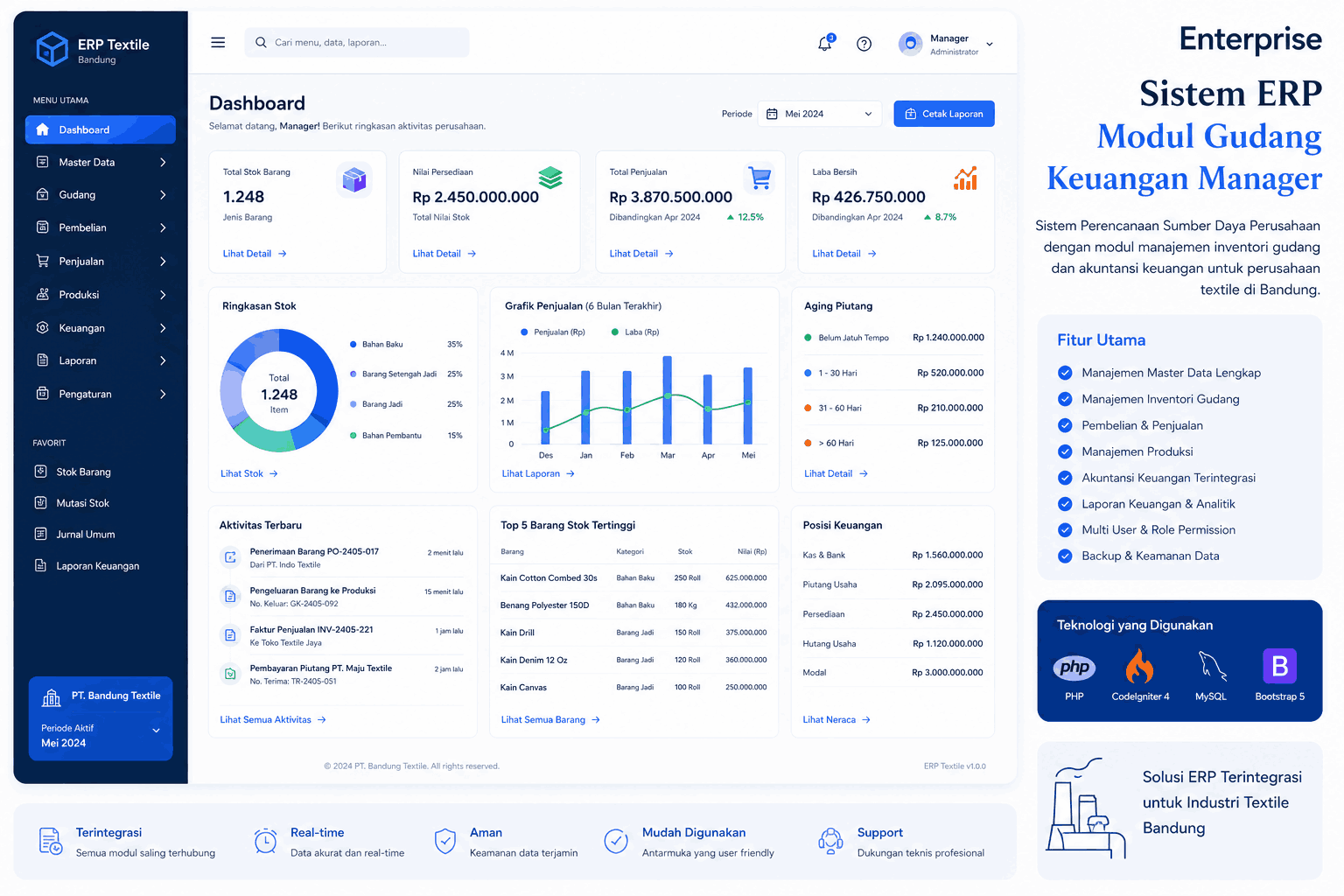Viewport: 1344px width, 896px height.
Task: Click the ERP Textile cube logo
Action: 52,49
